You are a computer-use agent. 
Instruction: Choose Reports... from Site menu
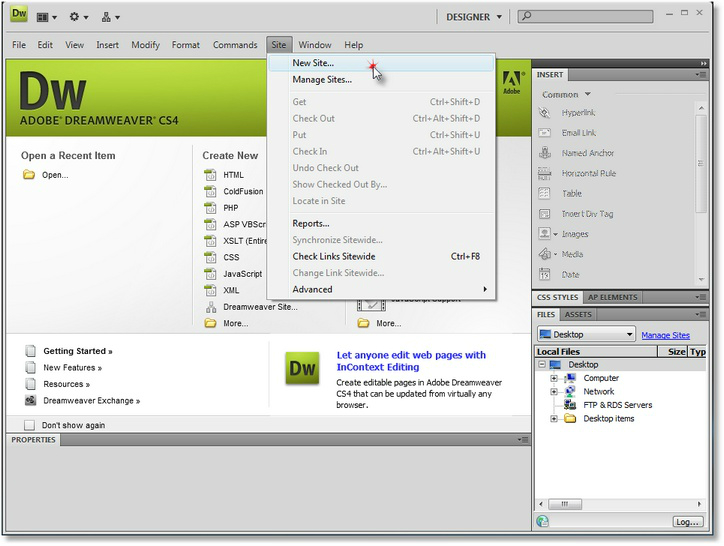(x=381, y=224)
